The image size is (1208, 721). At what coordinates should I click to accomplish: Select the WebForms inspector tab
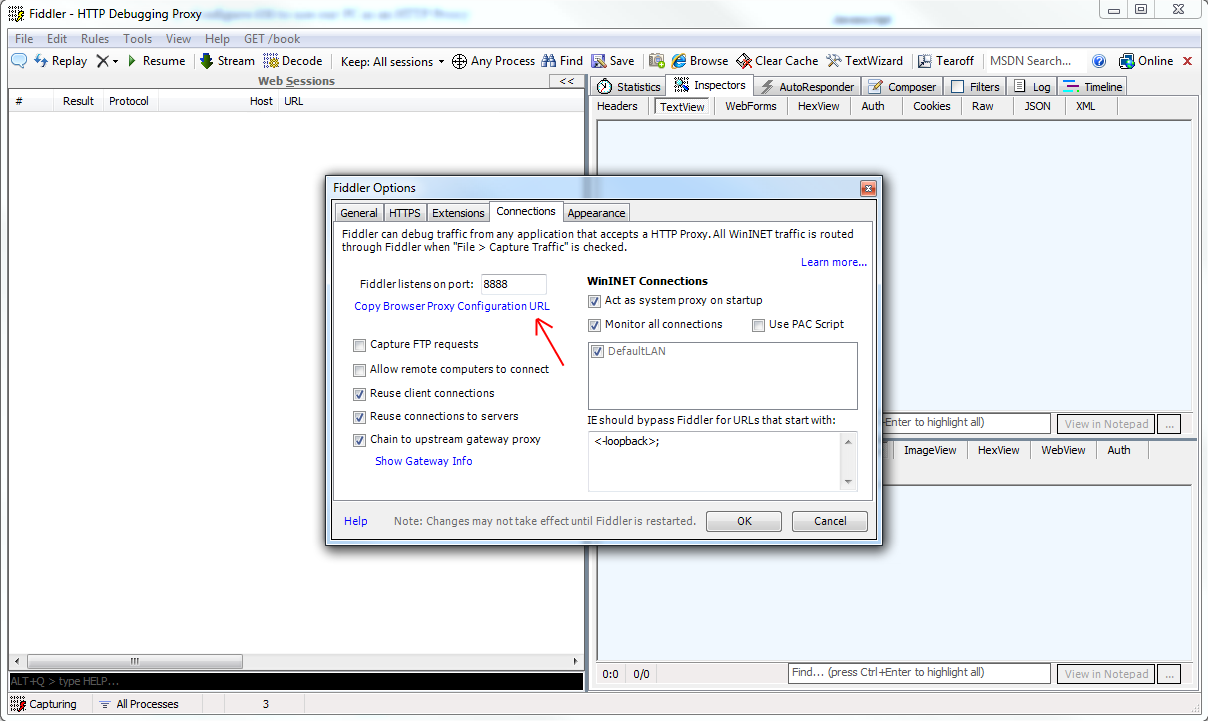pos(751,106)
